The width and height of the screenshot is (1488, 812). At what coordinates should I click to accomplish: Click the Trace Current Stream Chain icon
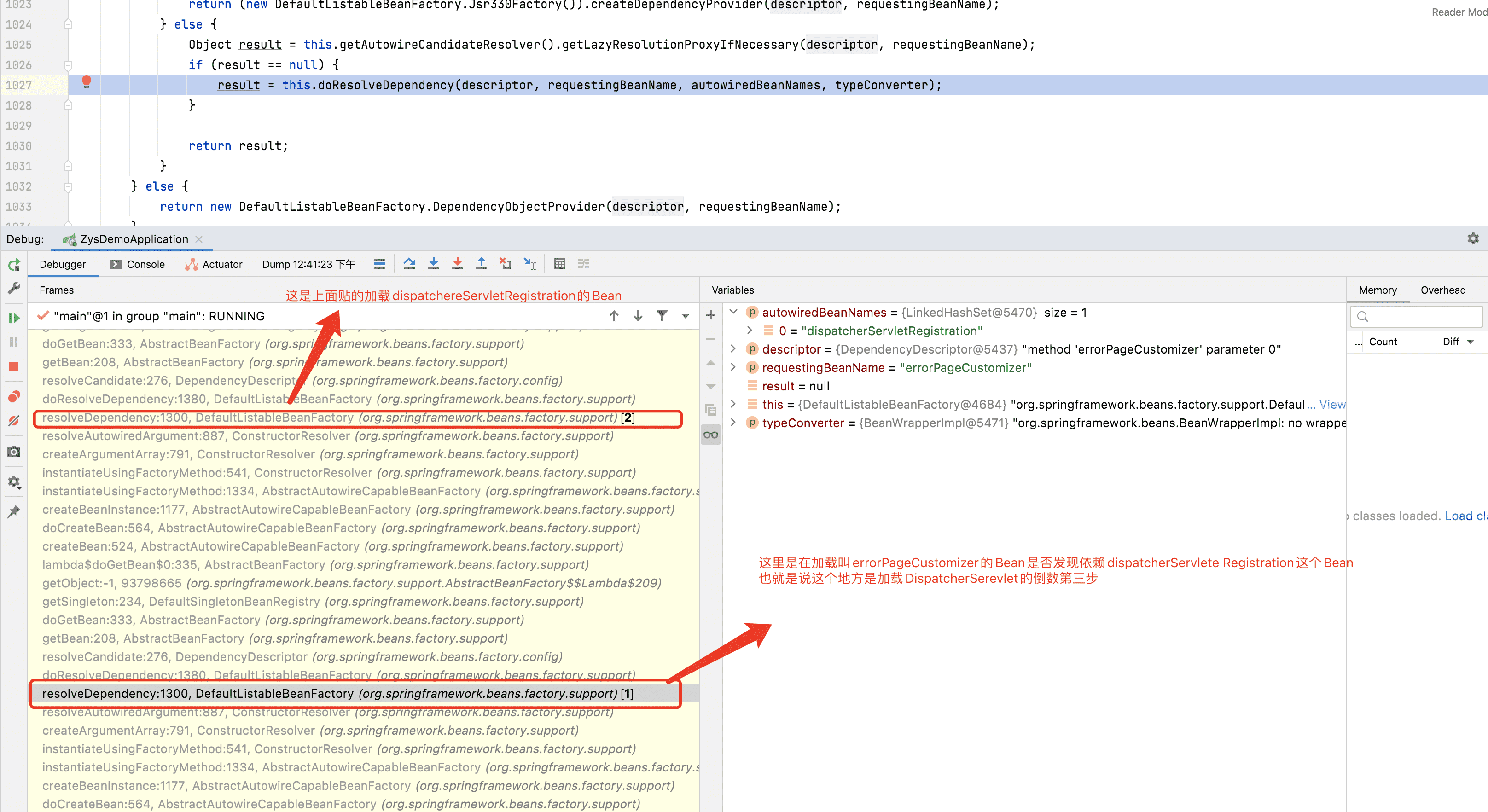point(583,263)
